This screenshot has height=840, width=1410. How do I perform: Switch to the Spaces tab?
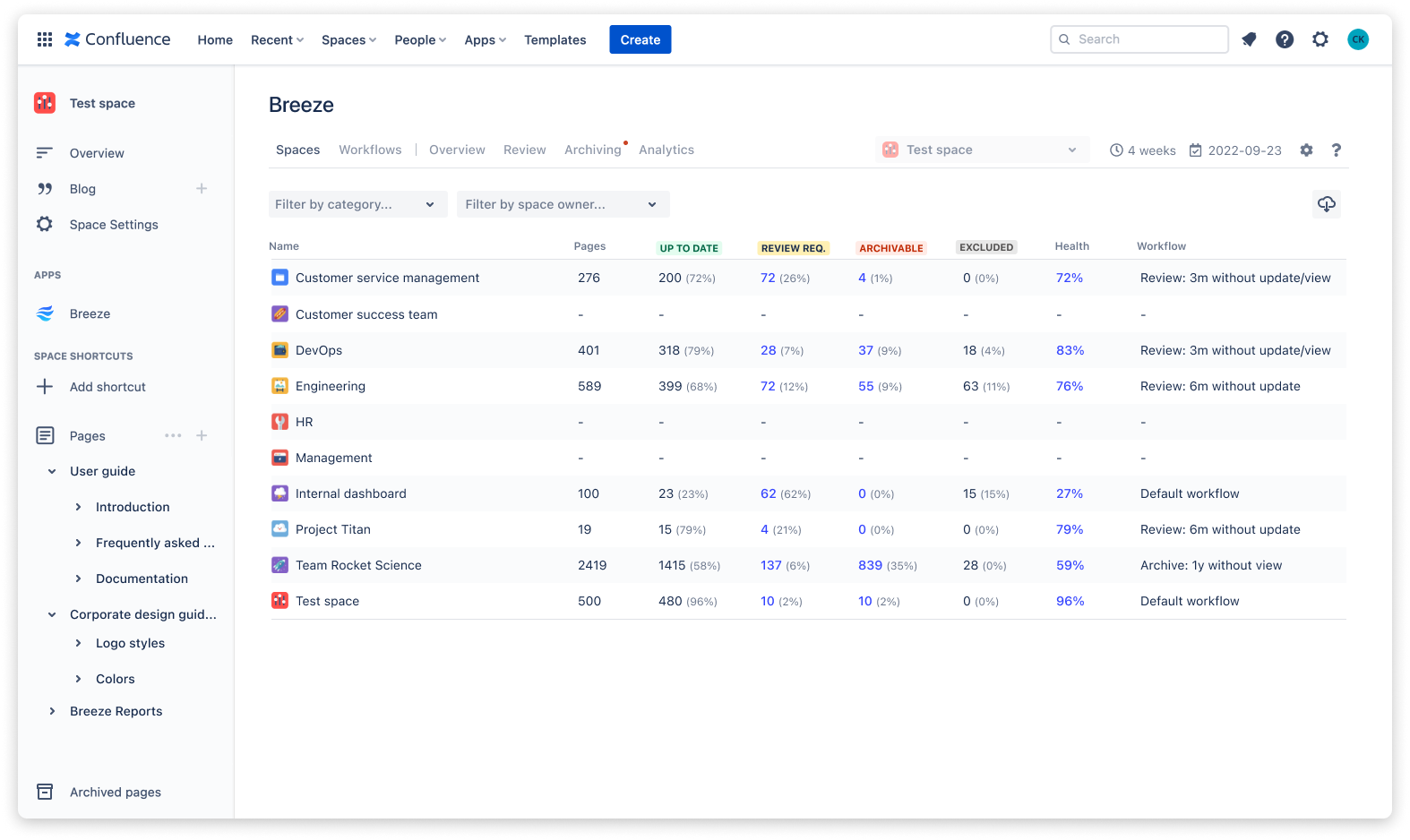click(x=298, y=150)
